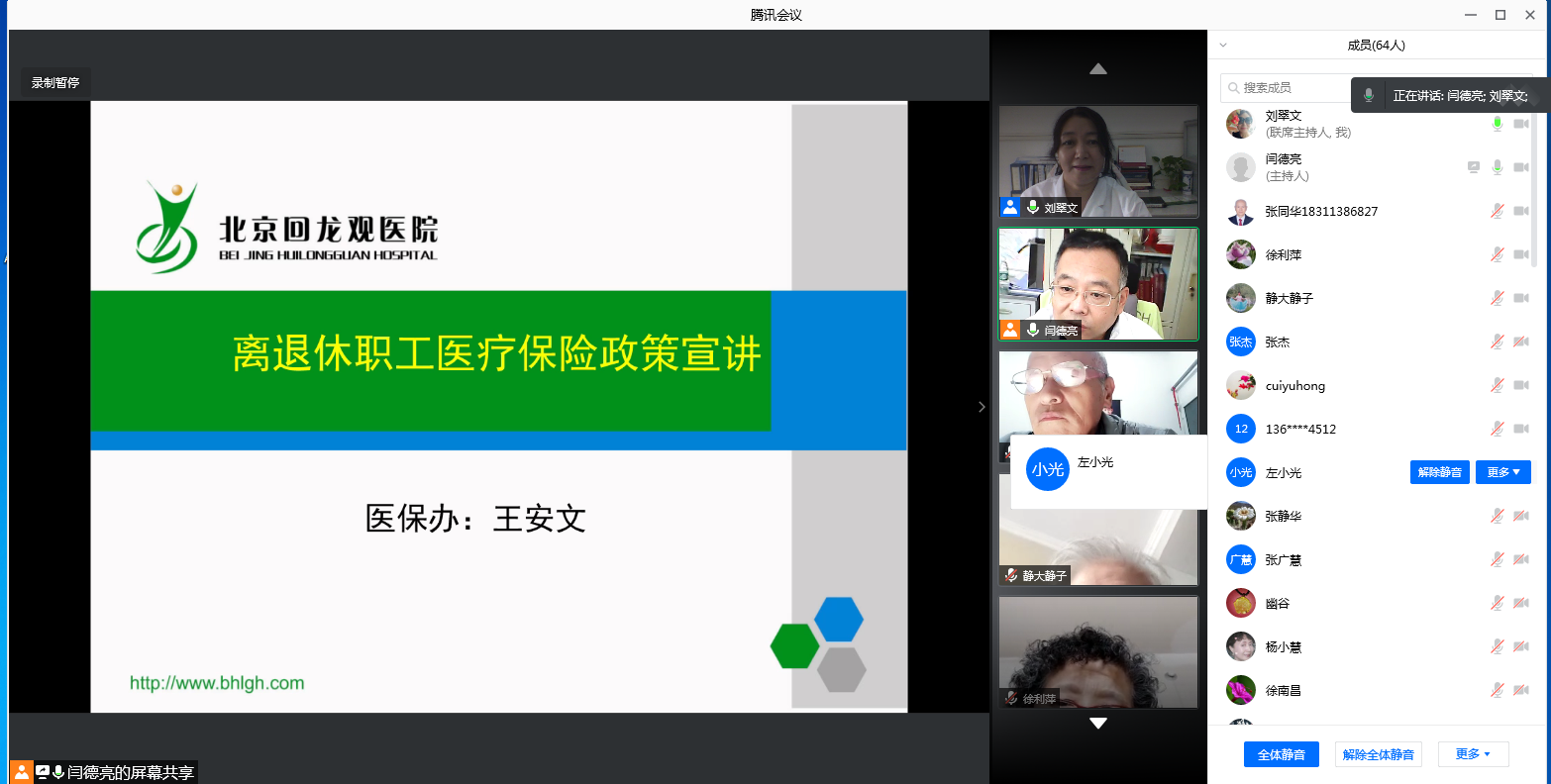This screenshot has height=784, width=1551.
Task: Open 更多 dropdown for 左小光
Action: coord(1503,472)
